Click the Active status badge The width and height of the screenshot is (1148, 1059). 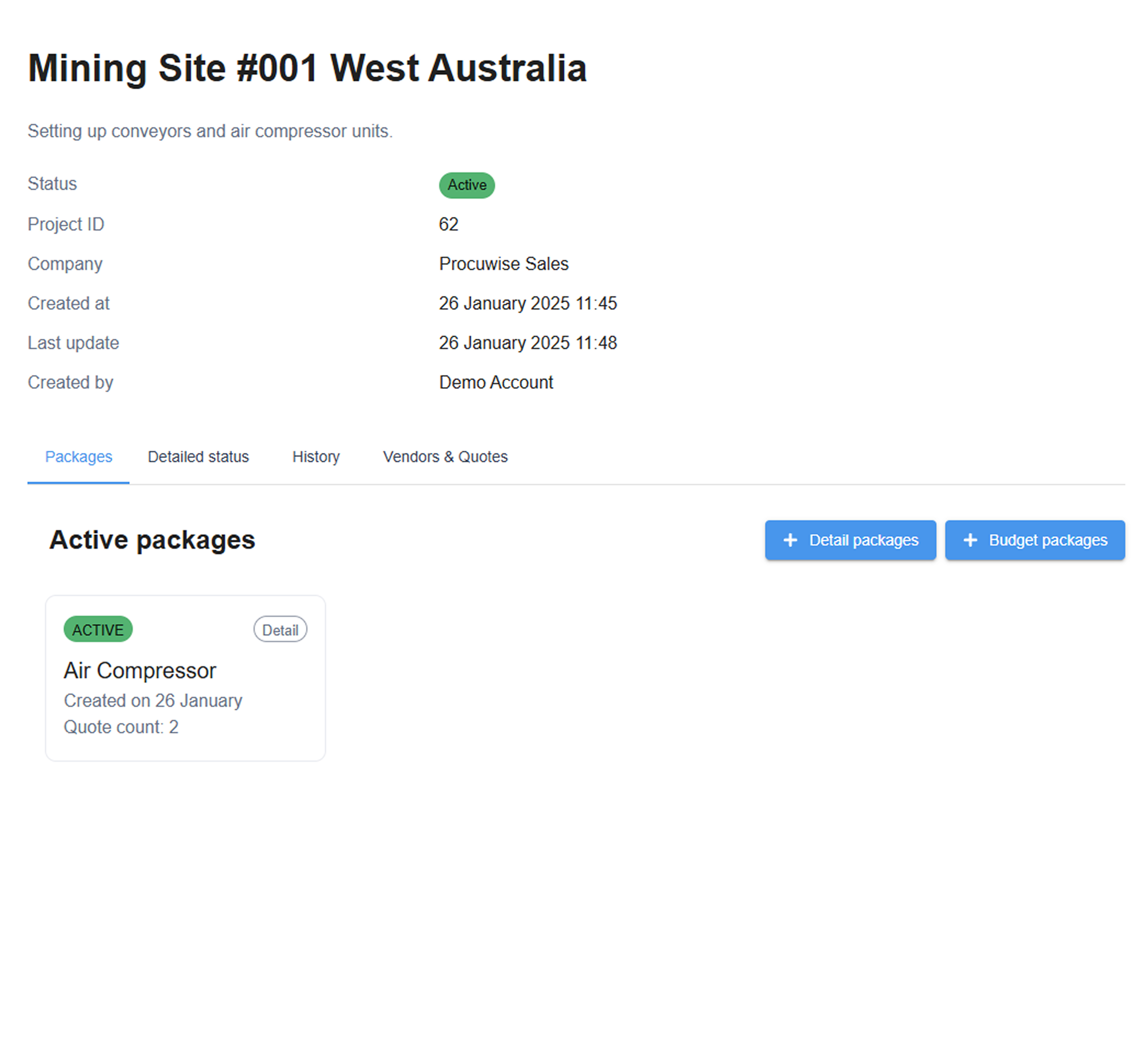click(466, 185)
